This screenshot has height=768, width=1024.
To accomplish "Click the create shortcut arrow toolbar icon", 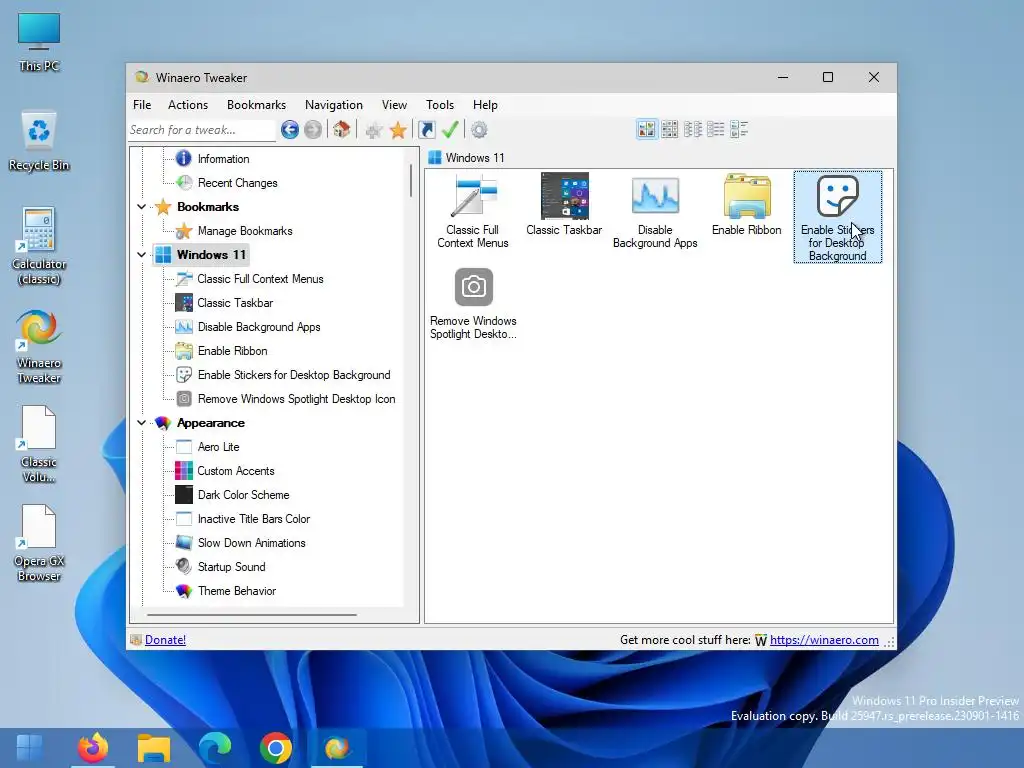I will [426, 130].
